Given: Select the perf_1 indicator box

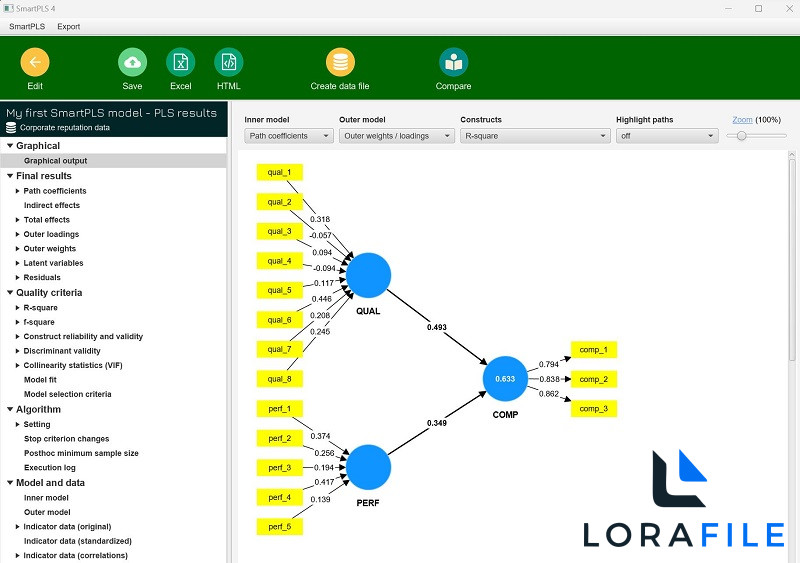Looking at the screenshot, I should coord(280,408).
